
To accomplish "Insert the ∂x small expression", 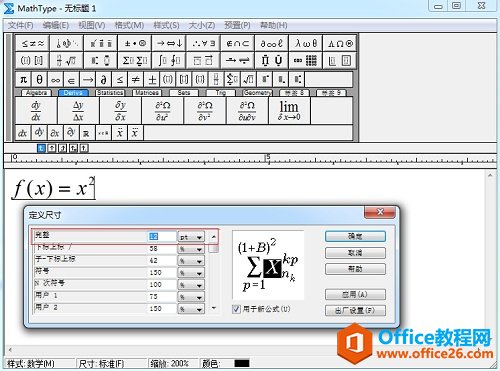I will click(55, 133).
